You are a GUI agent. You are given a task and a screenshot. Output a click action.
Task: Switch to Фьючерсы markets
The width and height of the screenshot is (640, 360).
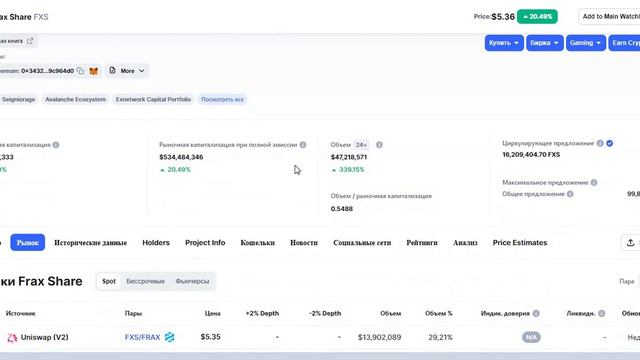(192, 281)
